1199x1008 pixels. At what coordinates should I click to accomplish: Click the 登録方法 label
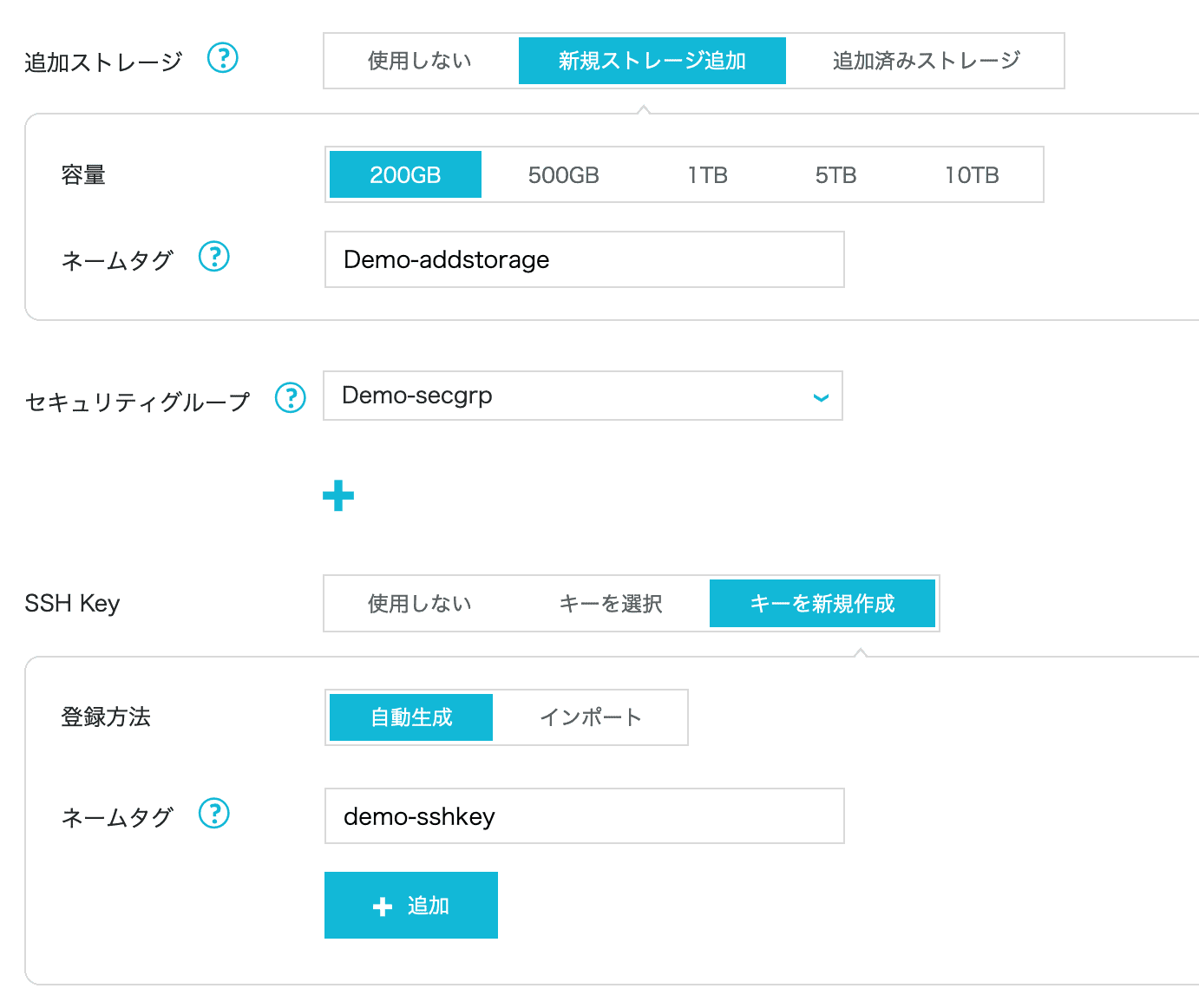tap(106, 717)
